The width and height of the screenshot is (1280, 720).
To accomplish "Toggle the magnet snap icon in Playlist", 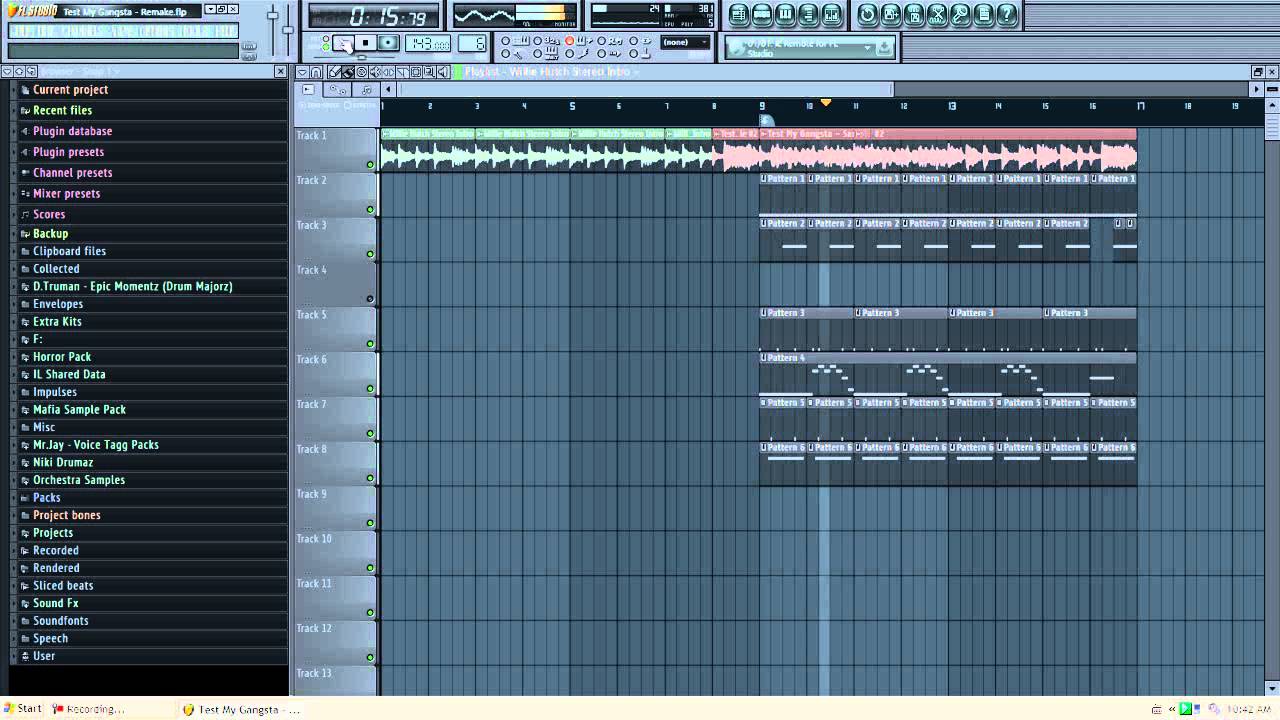I will pos(316,72).
